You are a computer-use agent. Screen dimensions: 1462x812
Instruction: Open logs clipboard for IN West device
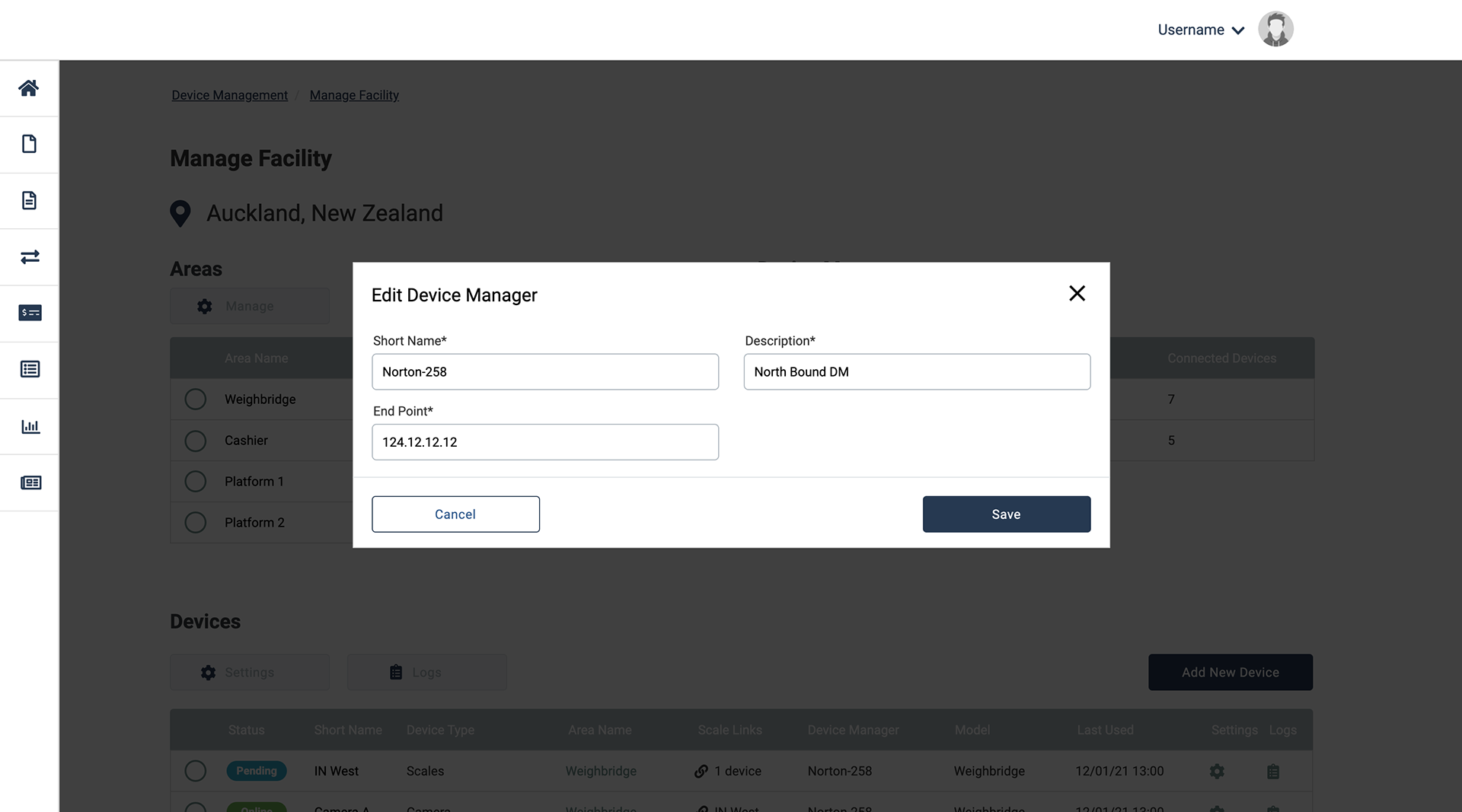(x=1273, y=771)
